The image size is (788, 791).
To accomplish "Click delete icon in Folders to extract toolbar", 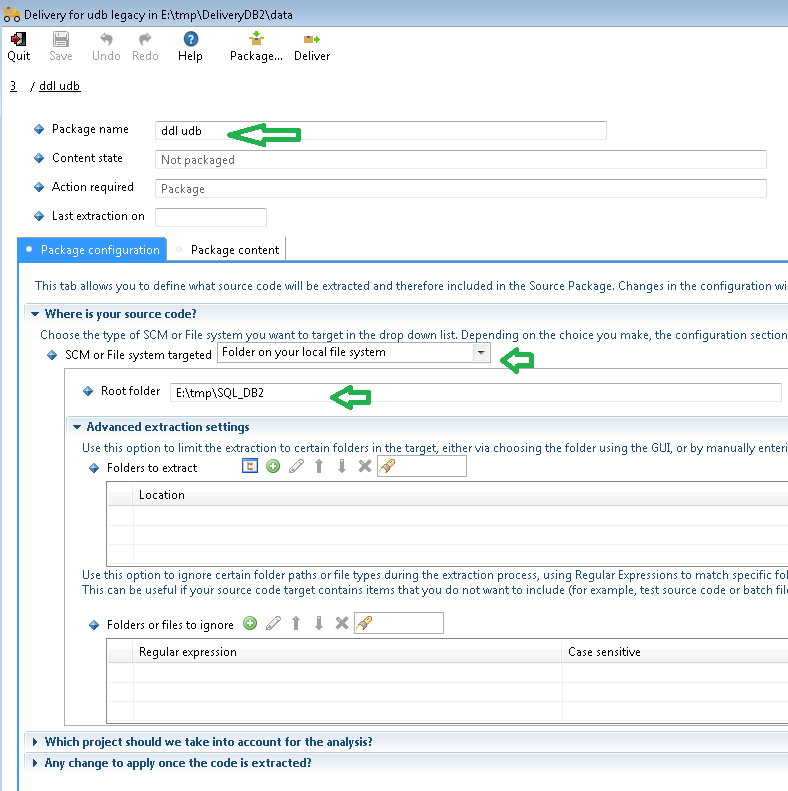I will point(364,467).
